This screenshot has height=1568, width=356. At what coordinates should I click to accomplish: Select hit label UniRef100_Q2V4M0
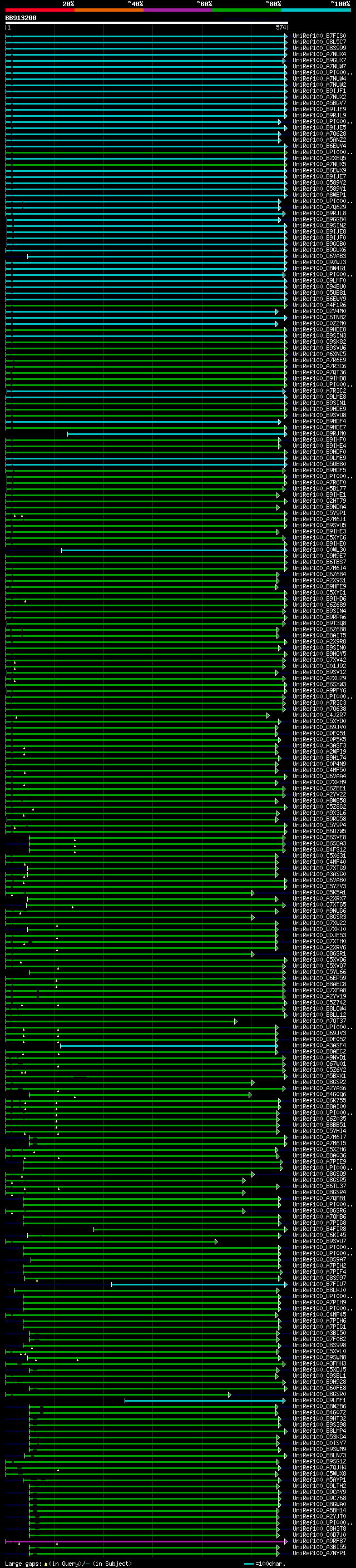click(319, 311)
